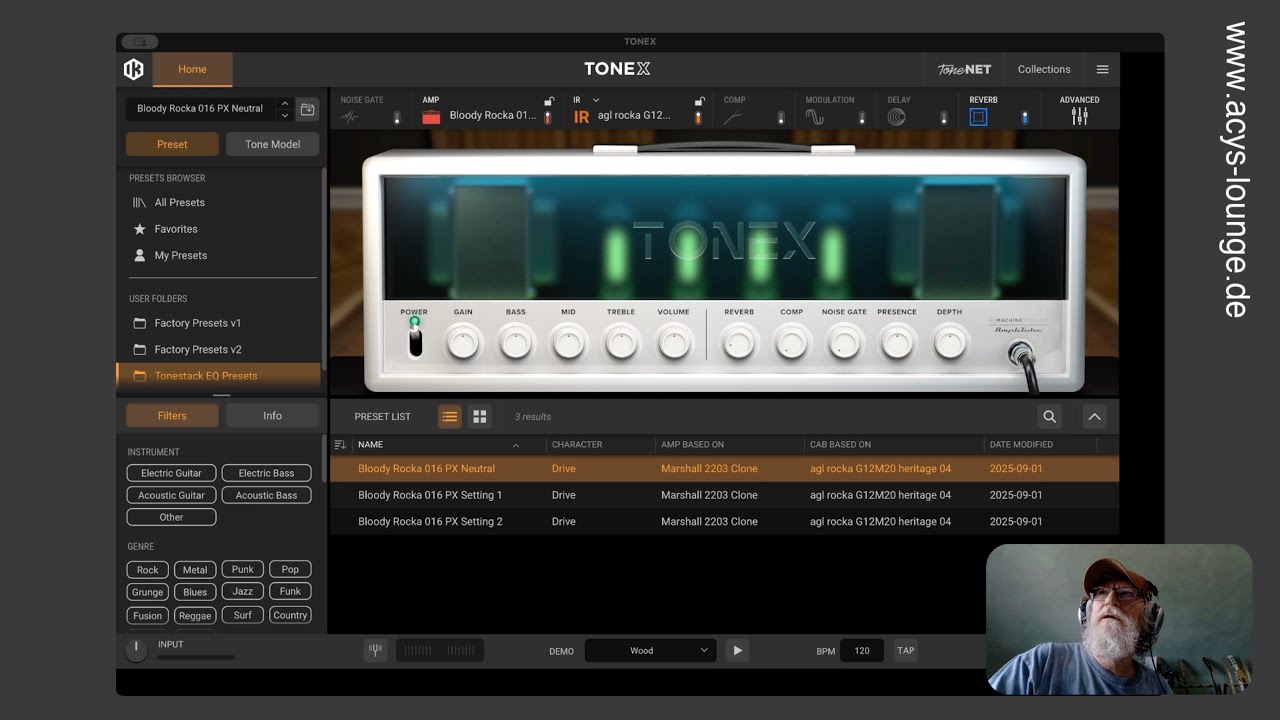1280x720 pixels.
Task: Select the Modulation wave icon
Action: point(815,117)
